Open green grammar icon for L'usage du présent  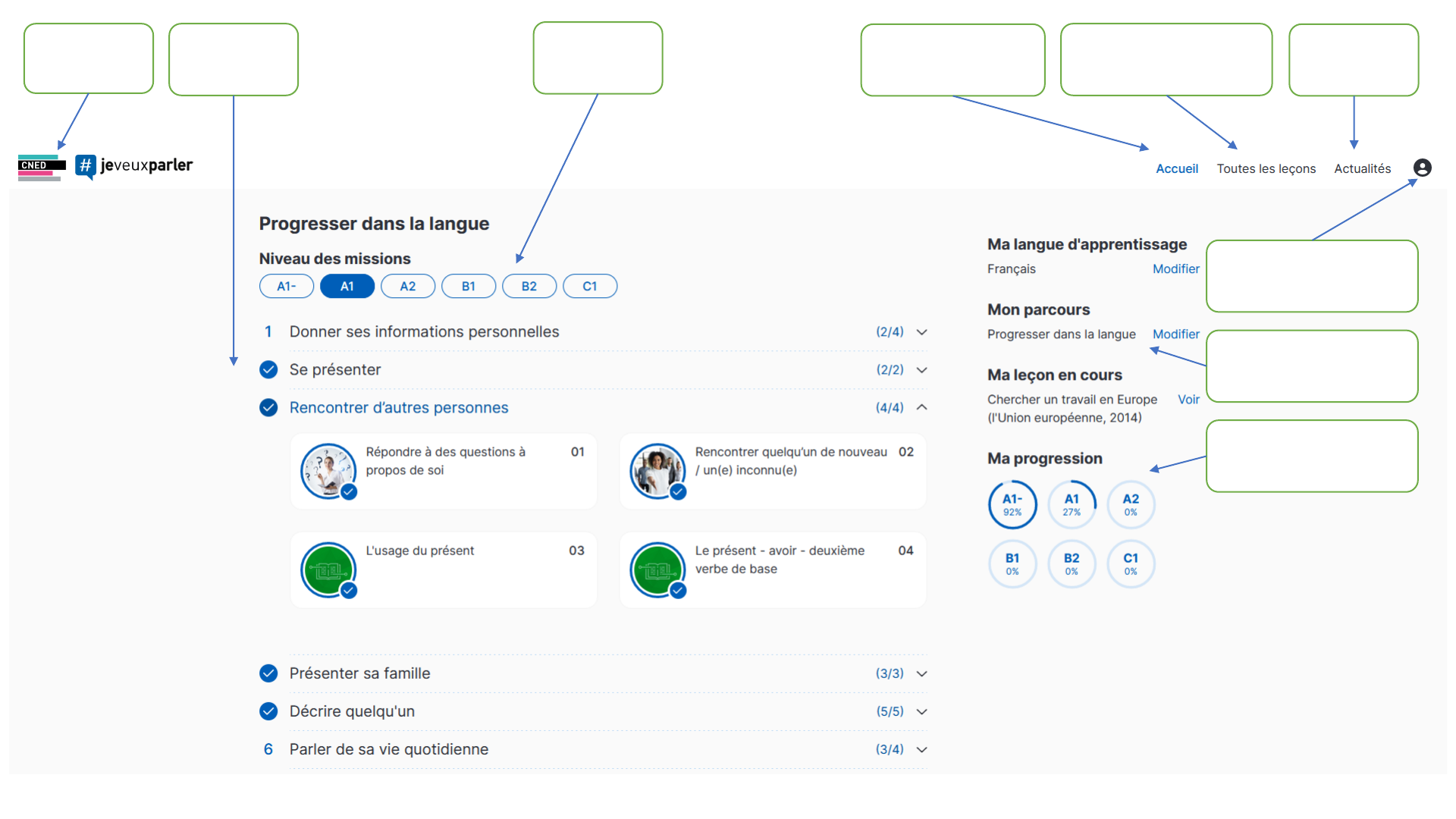328,570
